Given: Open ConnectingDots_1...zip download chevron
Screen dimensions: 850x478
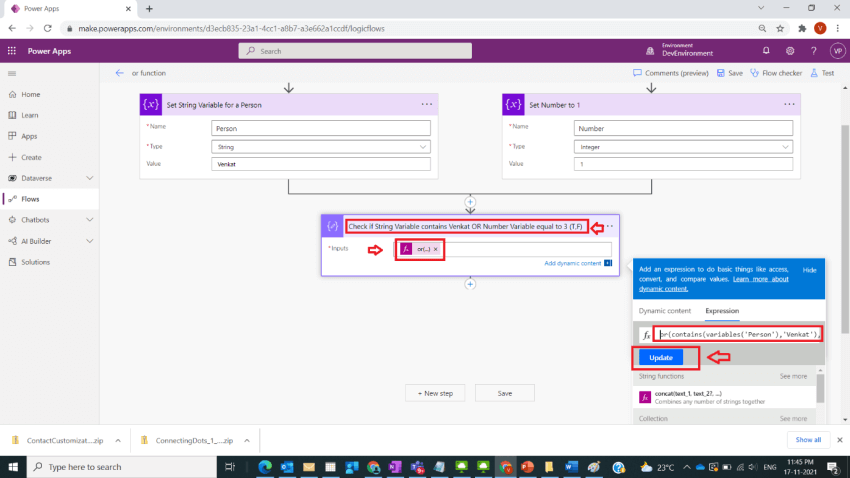Looking at the screenshot, I should (x=247, y=441).
